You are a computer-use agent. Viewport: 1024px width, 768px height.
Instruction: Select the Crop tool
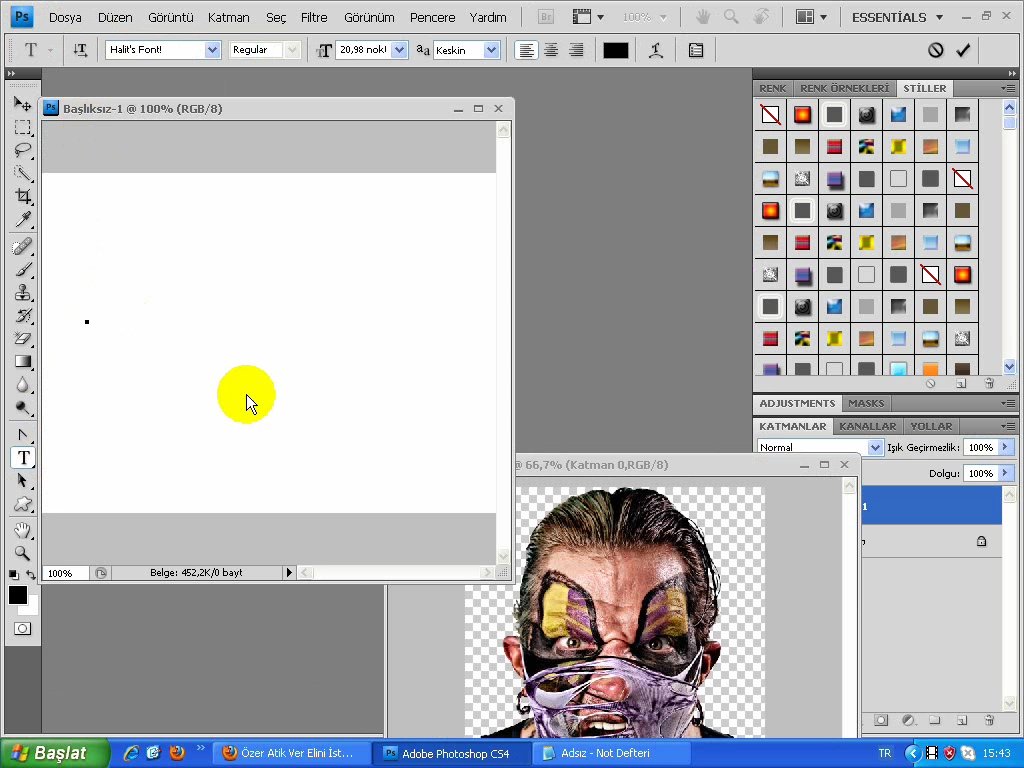point(23,196)
